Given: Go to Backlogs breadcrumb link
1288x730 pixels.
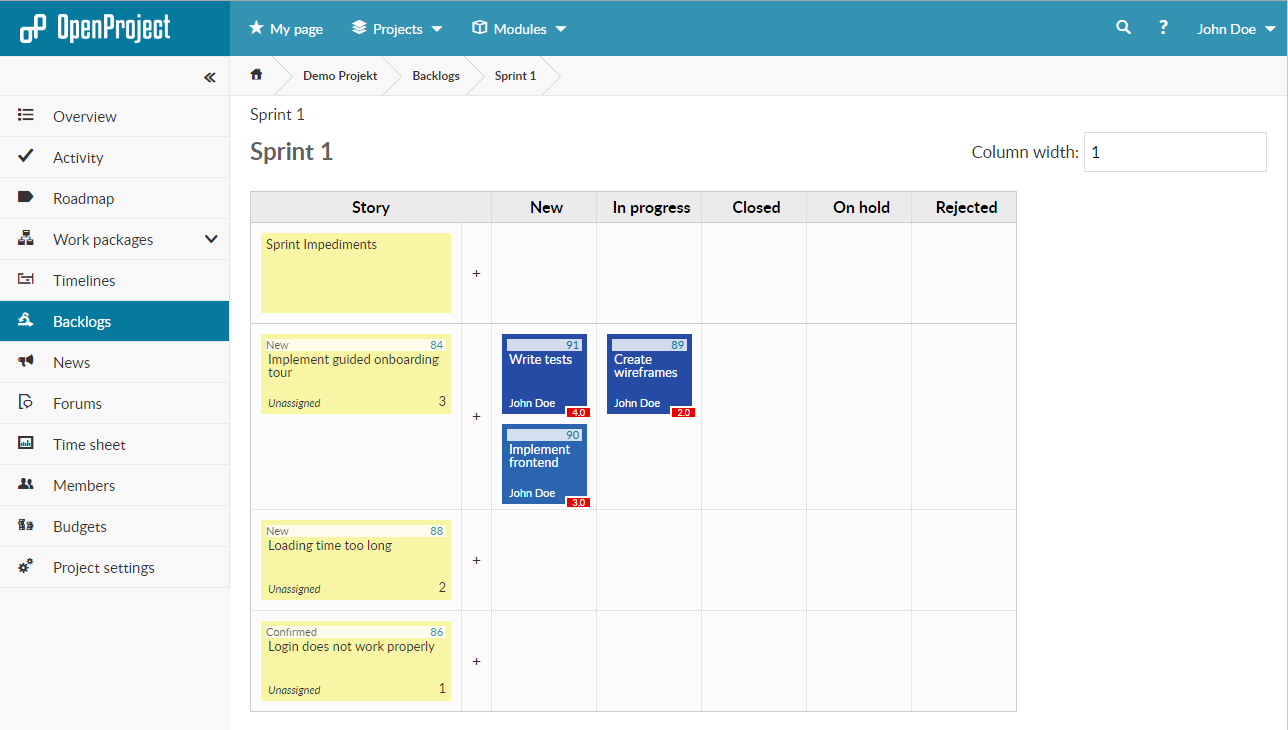Looking at the screenshot, I should pos(436,76).
